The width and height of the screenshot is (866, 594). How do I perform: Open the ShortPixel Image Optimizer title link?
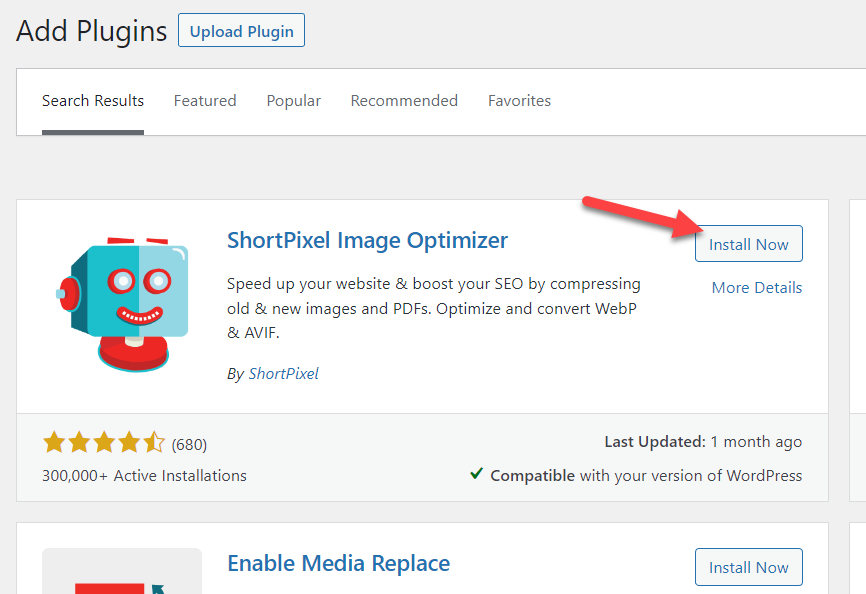pos(367,241)
